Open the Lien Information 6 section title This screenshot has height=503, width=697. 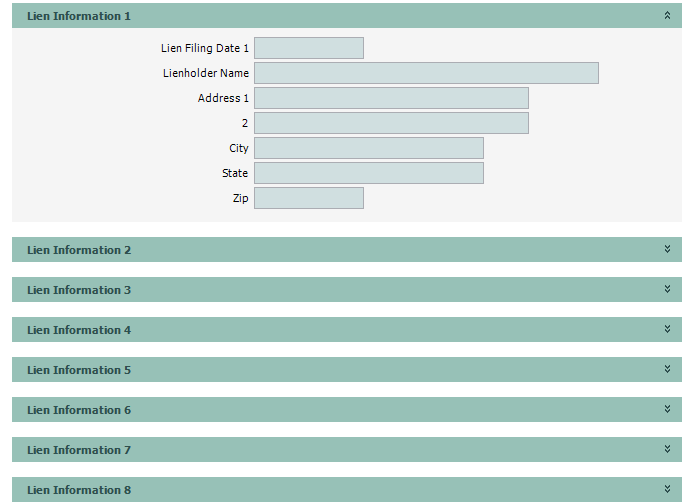(x=79, y=410)
